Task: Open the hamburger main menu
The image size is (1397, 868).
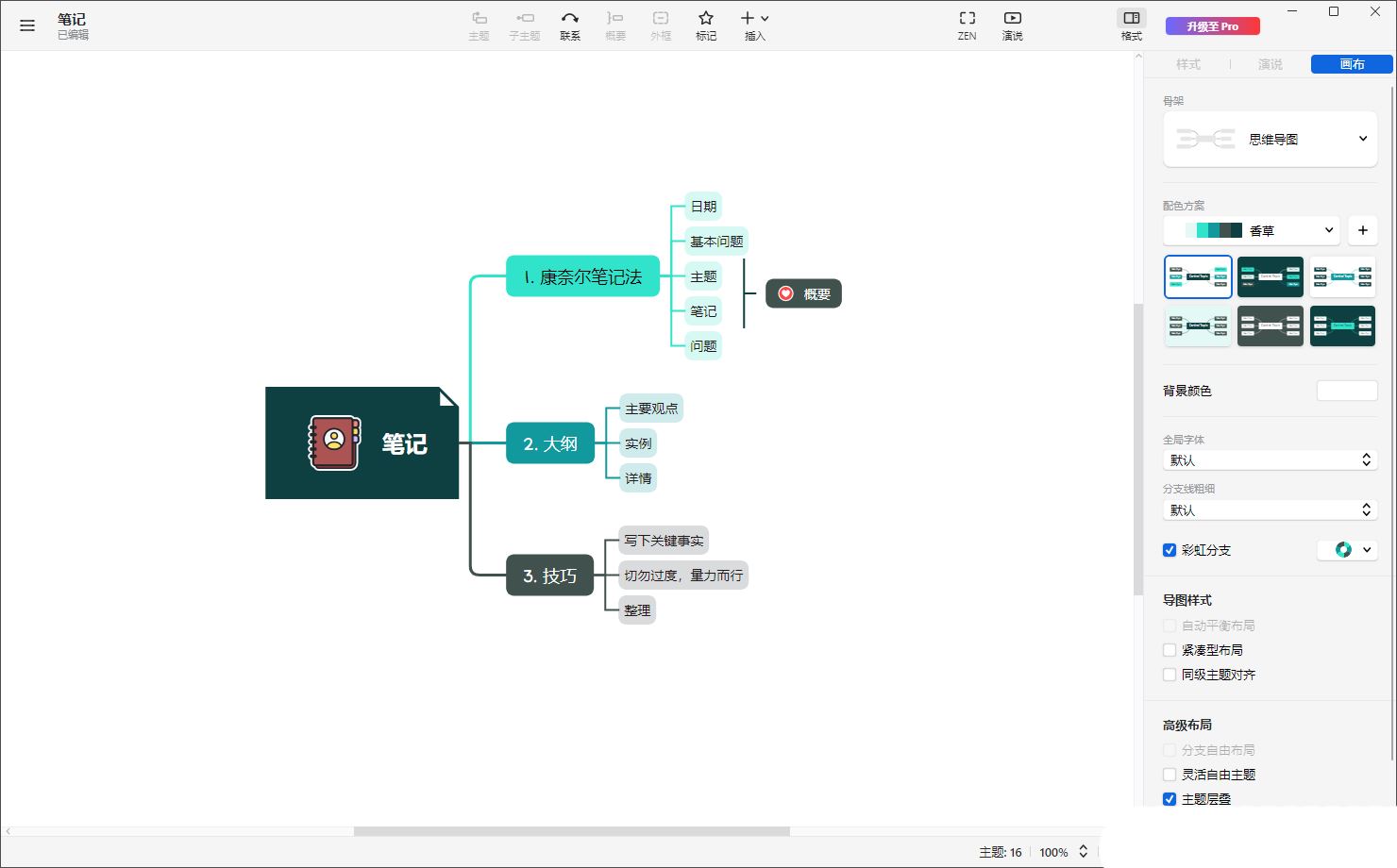Action: (27, 25)
